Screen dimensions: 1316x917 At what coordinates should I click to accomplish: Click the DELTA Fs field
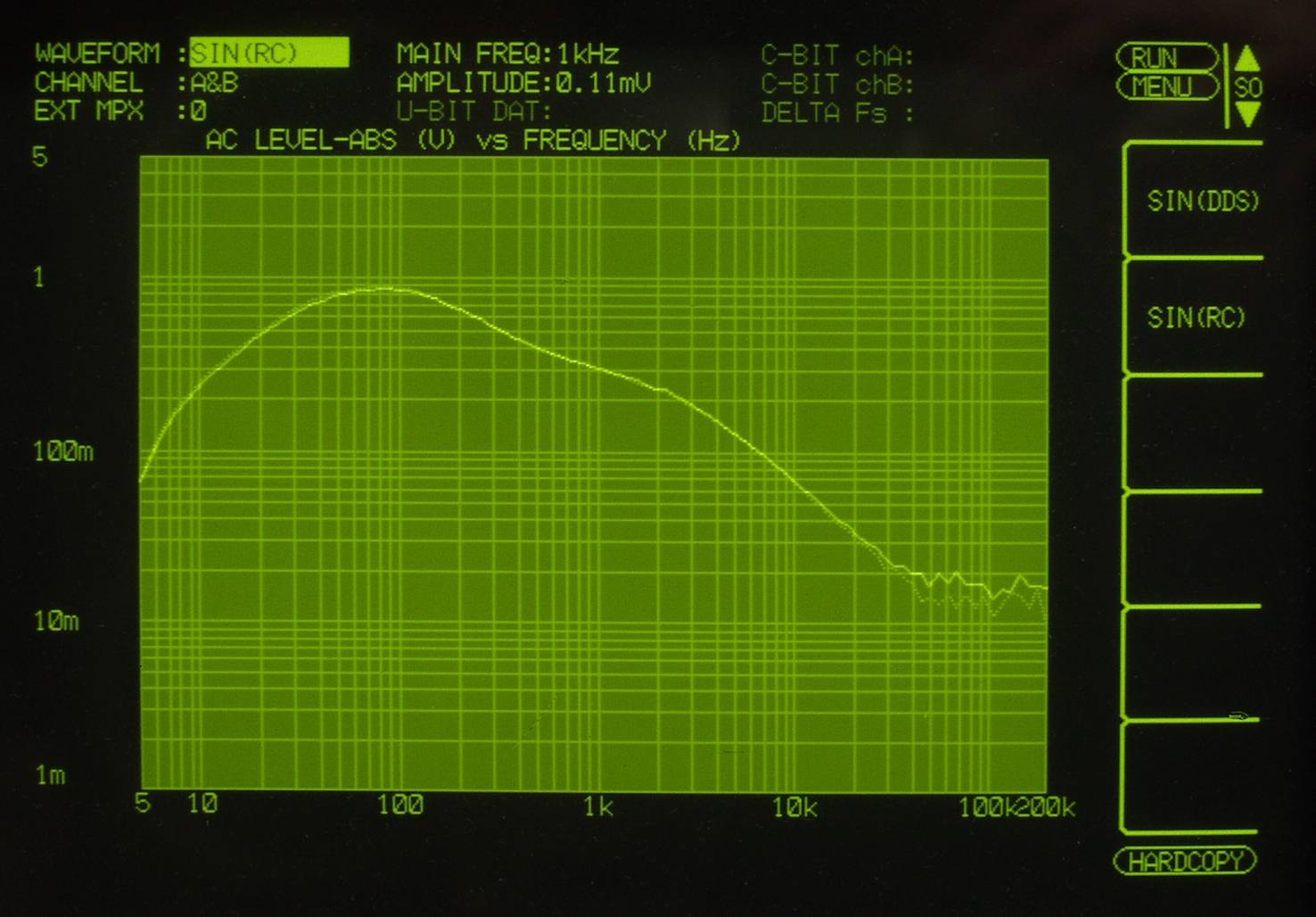tap(836, 113)
